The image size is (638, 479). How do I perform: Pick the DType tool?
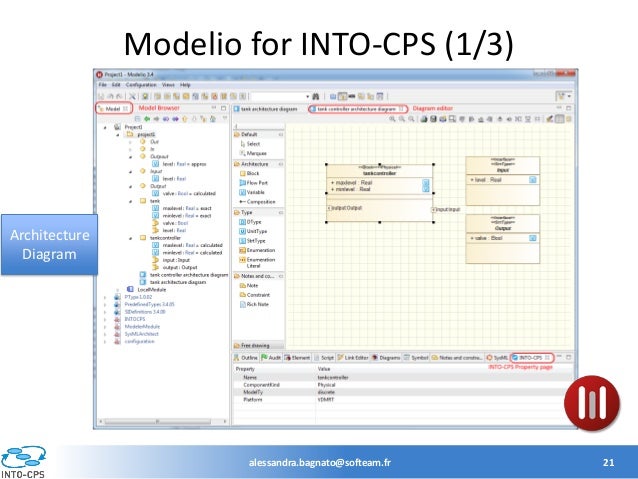[250, 222]
